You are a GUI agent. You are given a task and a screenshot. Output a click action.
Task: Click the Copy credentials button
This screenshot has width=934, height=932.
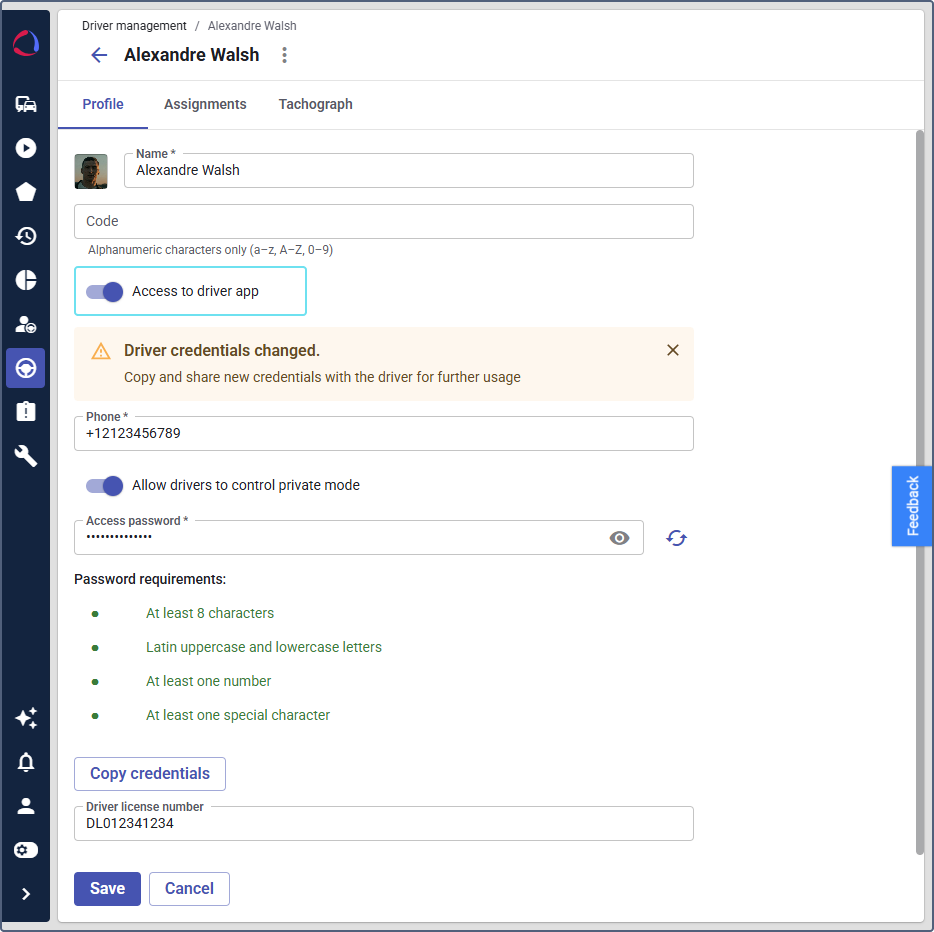[x=150, y=773]
